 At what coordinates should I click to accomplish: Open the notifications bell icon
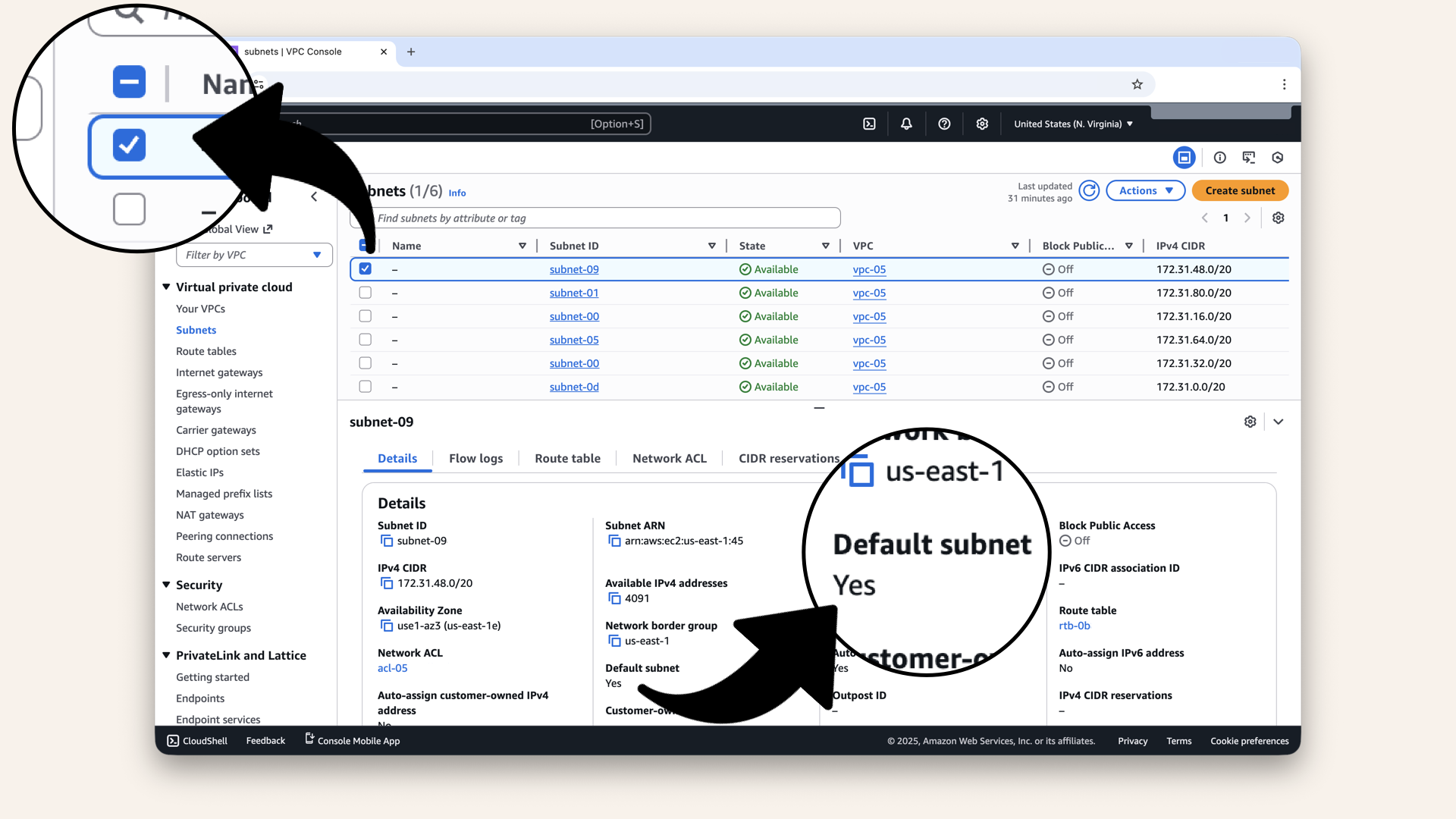905,124
